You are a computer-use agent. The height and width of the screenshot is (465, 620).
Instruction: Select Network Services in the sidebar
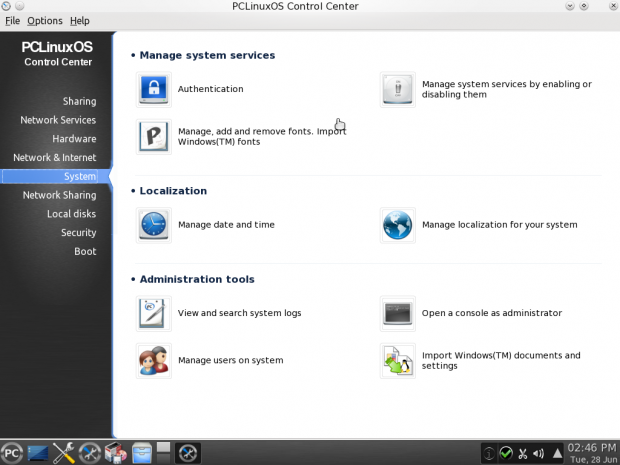tap(58, 120)
